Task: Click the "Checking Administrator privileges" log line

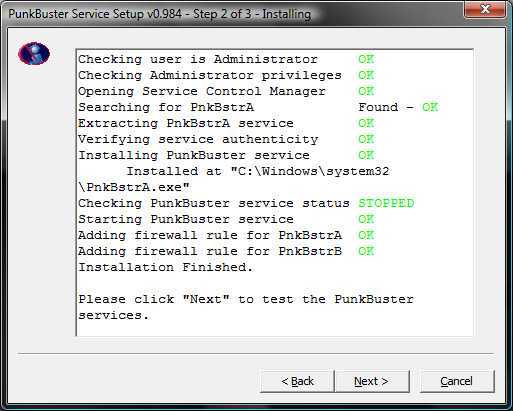Action: 210,76
